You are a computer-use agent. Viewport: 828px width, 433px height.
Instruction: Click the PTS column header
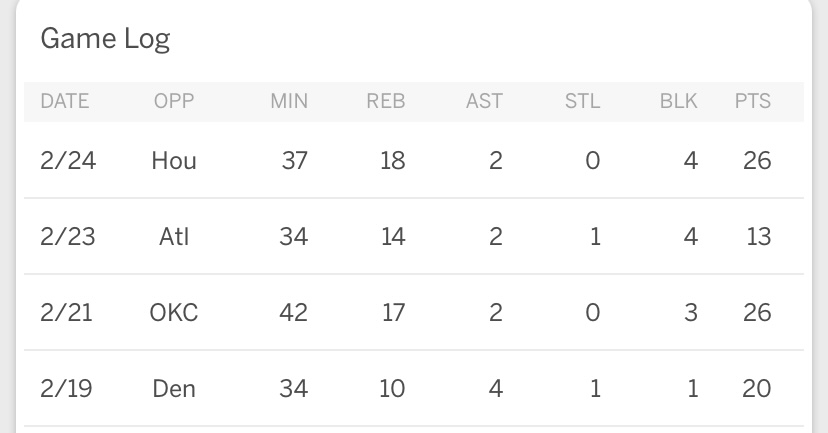pyautogui.click(x=753, y=101)
